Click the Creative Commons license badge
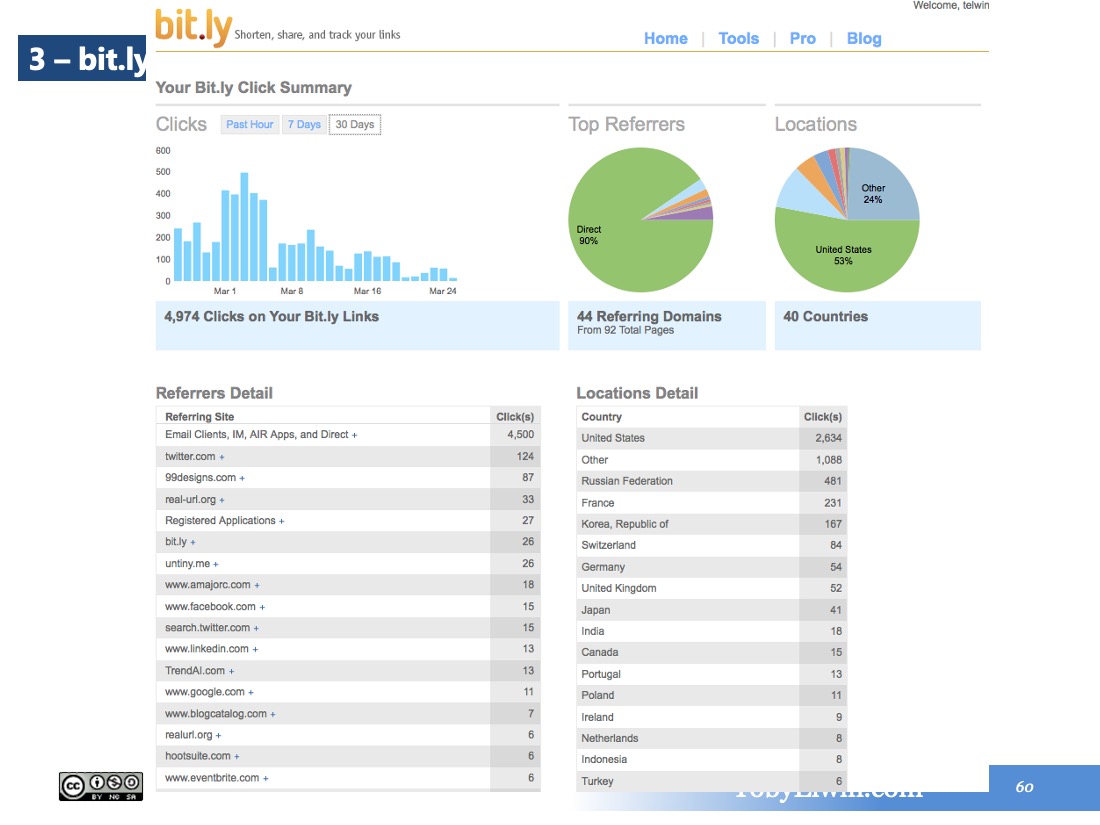Screen dimensions: 1100x825 101,786
